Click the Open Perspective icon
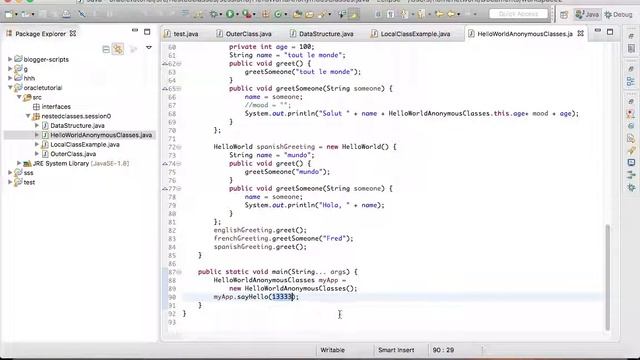Image resolution: width=640 pixels, height=360 pixels. (564, 15)
